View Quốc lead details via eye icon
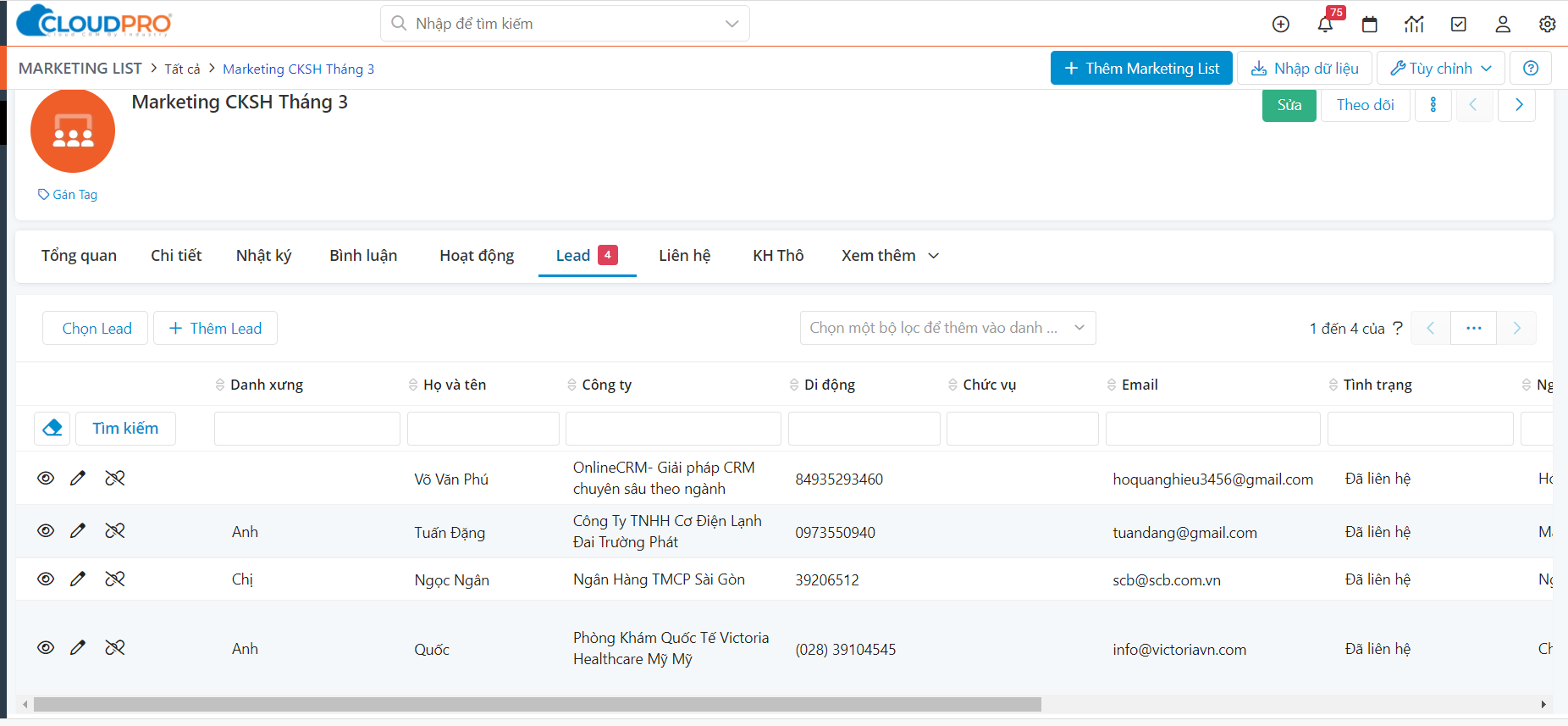The height and width of the screenshot is (726, 1568). tap(46, 648)
